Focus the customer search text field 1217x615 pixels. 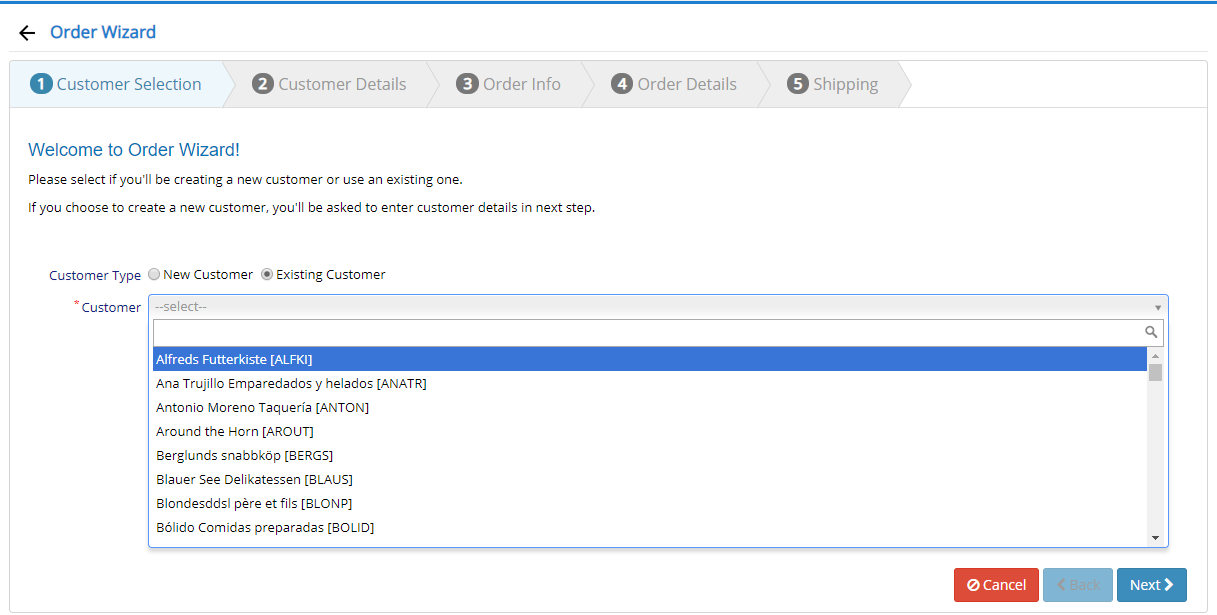[x=647, y=332]
